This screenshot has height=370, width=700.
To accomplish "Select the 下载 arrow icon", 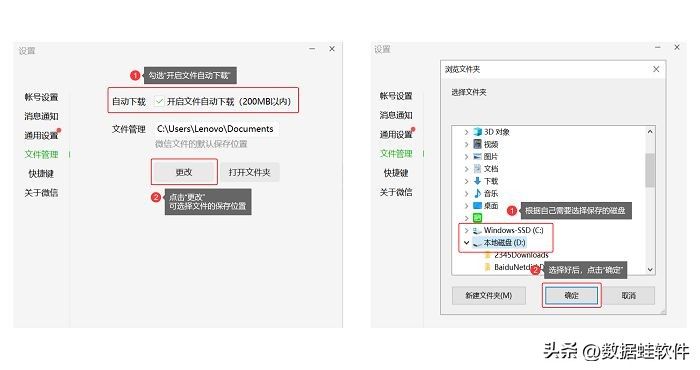I will pos(478,181).
